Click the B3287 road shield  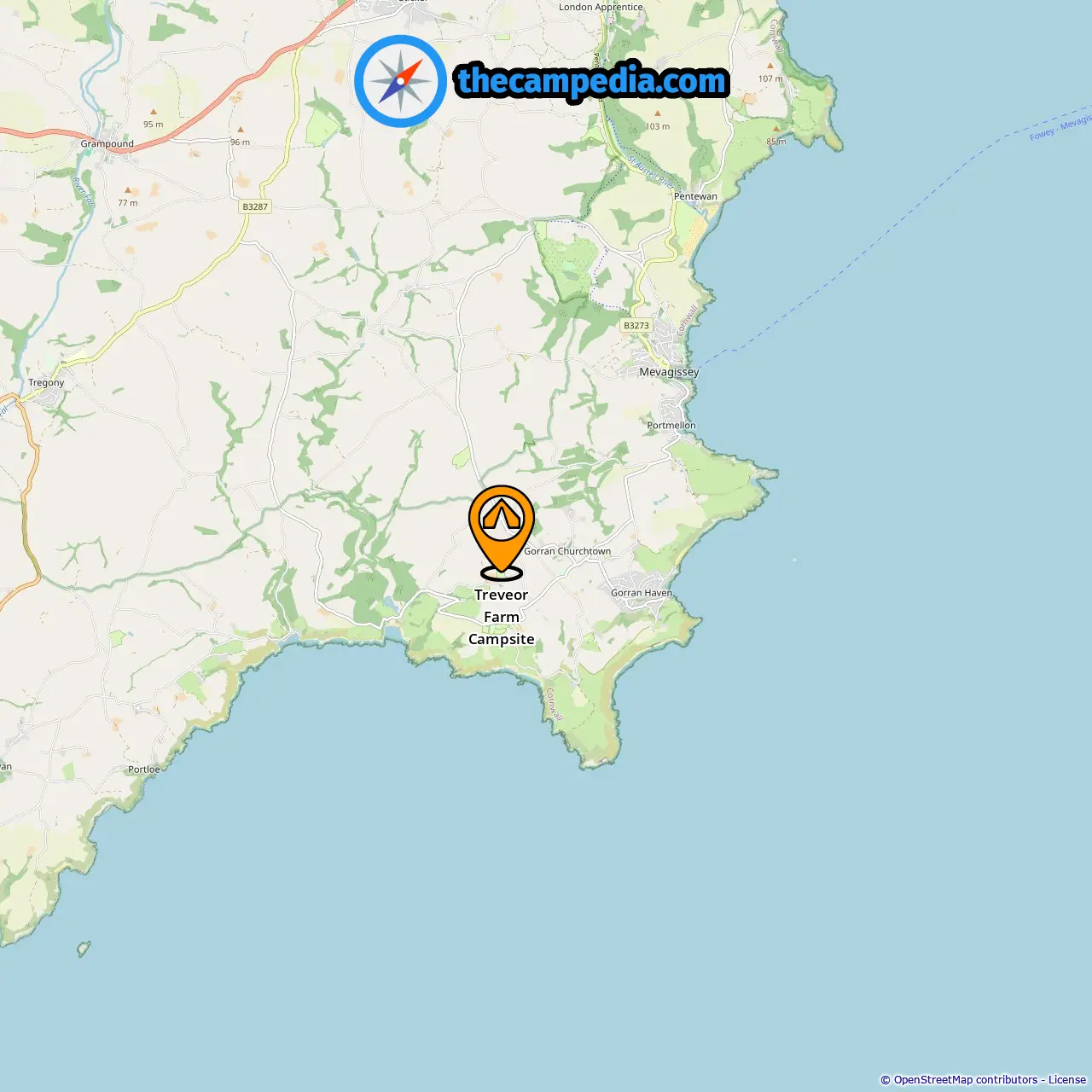point(255,206)
